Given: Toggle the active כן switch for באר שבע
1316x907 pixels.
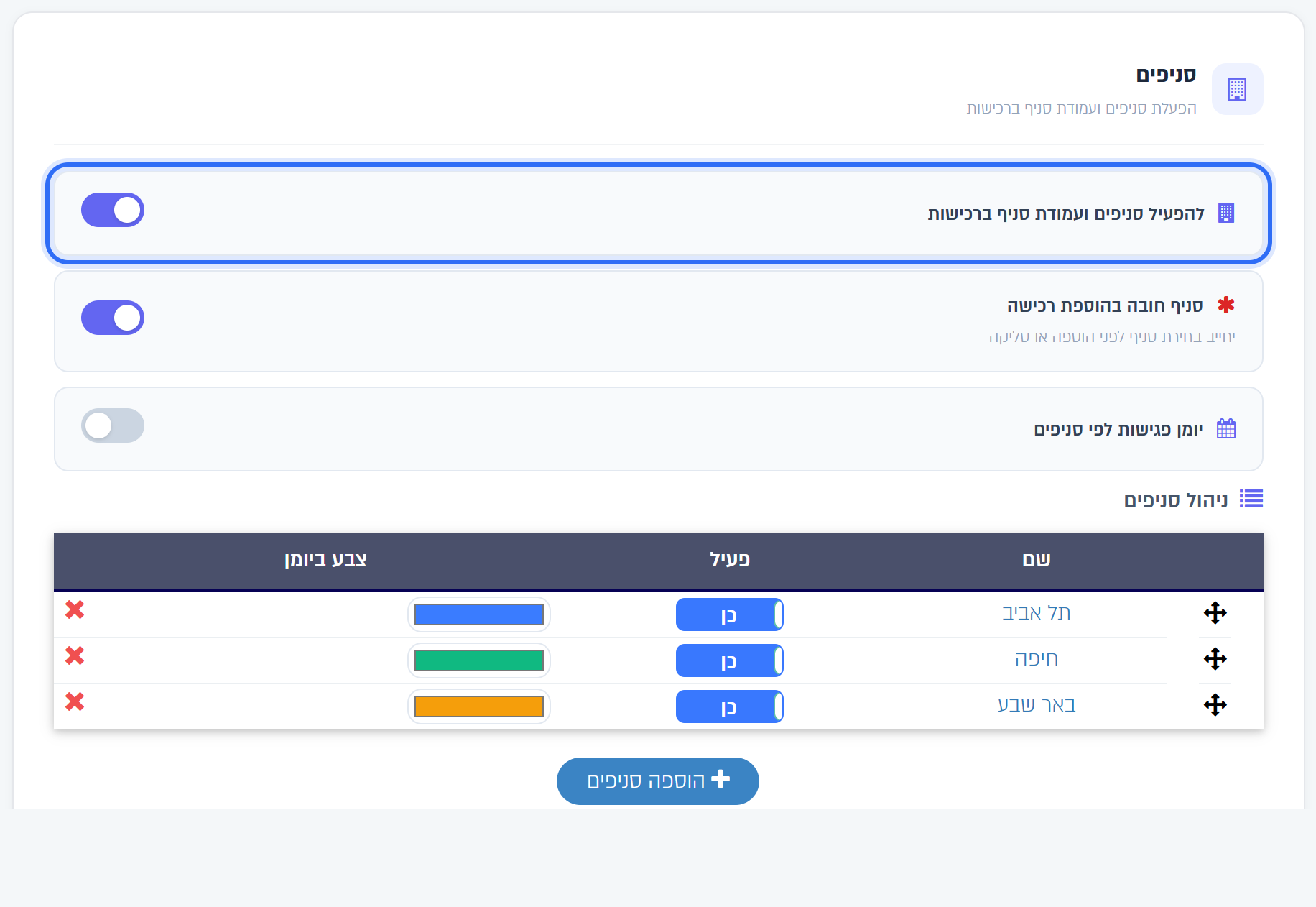Looking at the screenshot, I should point(730,706).
